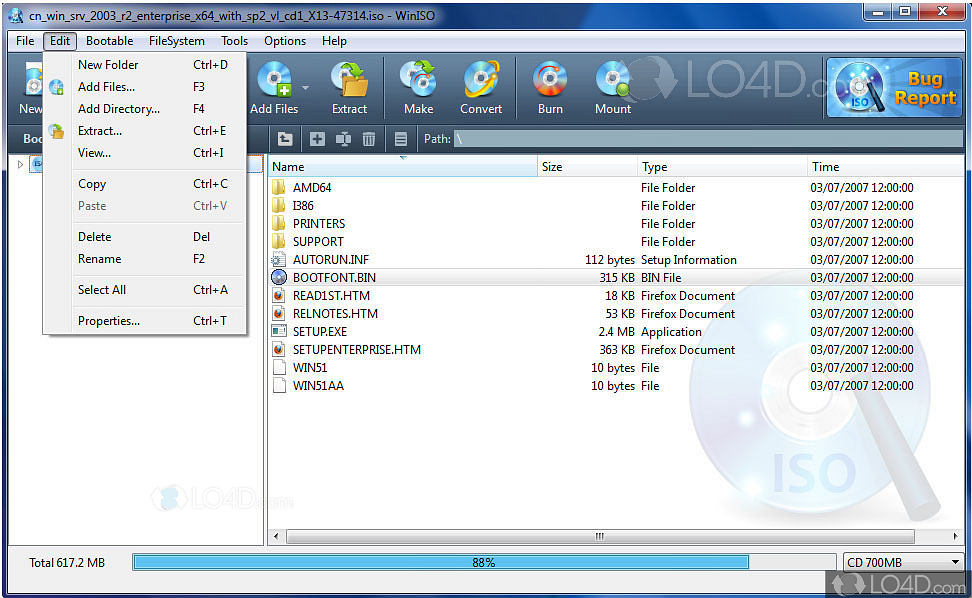Choose Add Directory... from Edit menu
Screen dimensions: 972x598
tap(119, 109)
